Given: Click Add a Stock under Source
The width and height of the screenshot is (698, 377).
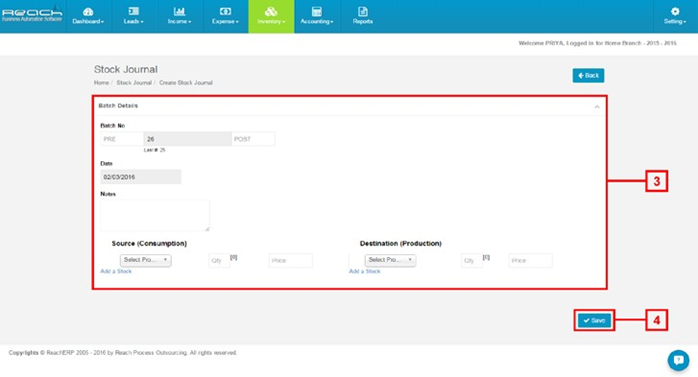Looking at the screenshot, I should click(x=116, y=271).
